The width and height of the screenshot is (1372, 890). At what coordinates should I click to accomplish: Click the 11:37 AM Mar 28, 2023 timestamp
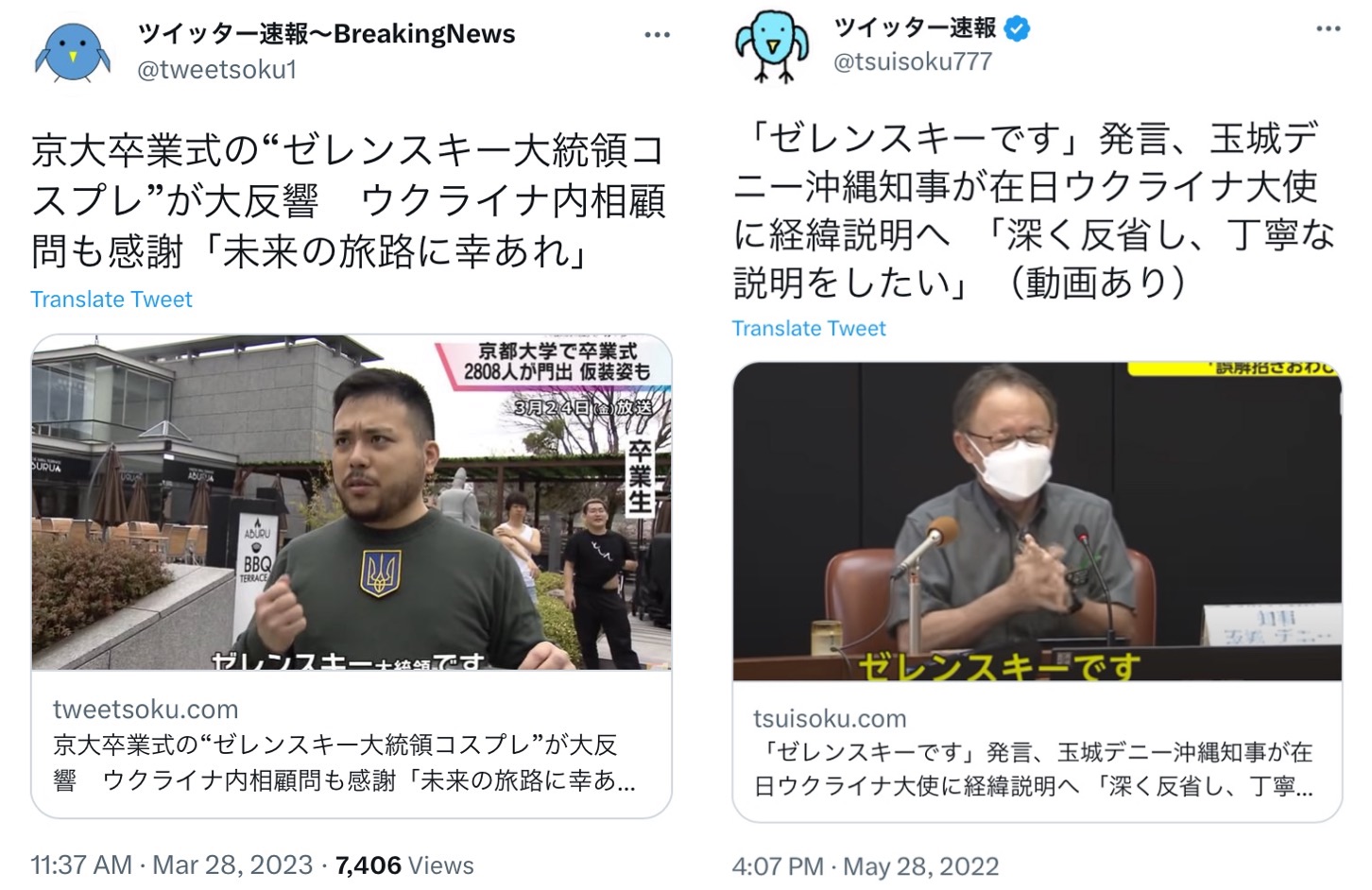[x=171, y=865]
